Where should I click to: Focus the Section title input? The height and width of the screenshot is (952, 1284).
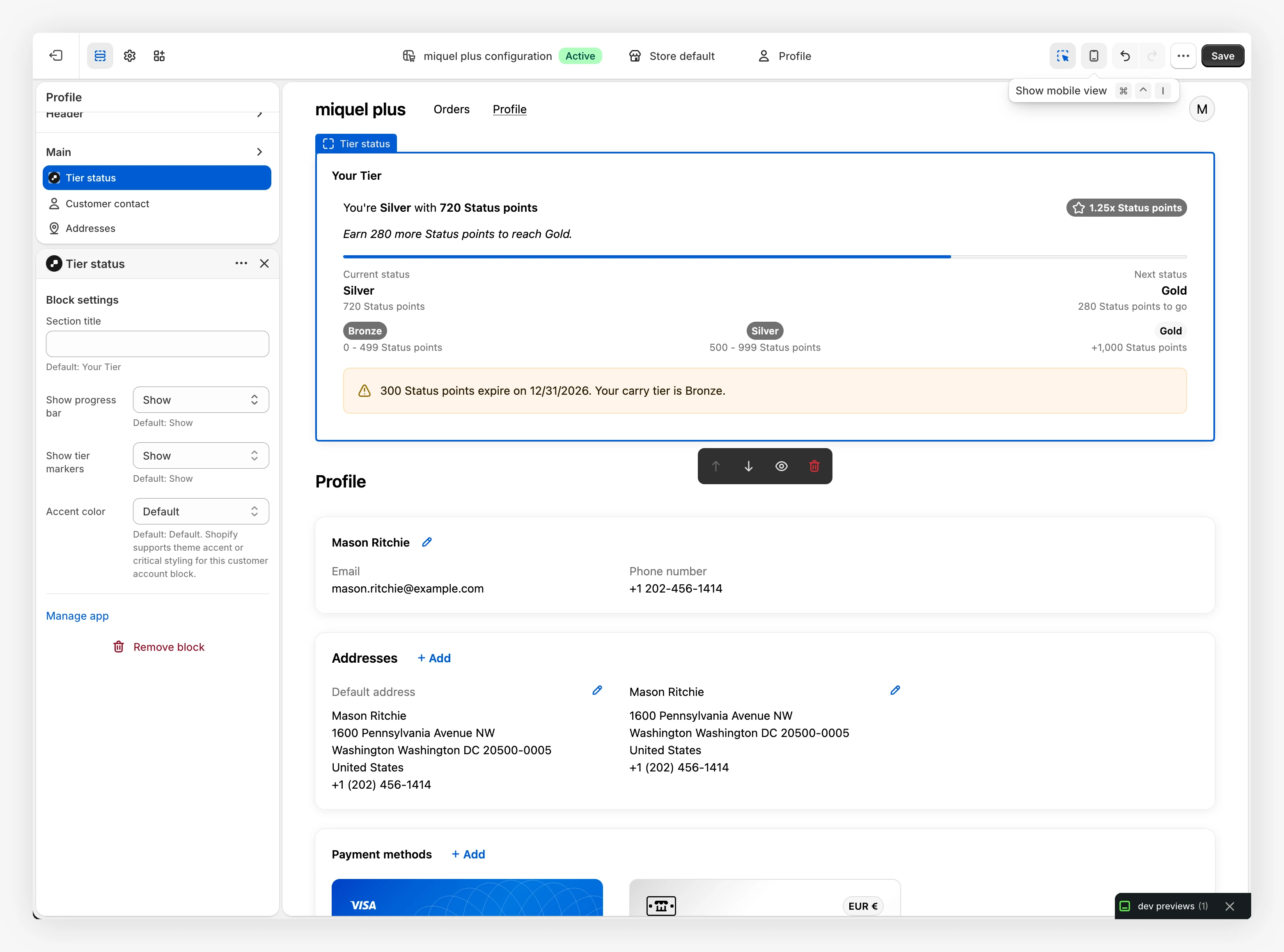pyautogui.click(x=157, y=344)
